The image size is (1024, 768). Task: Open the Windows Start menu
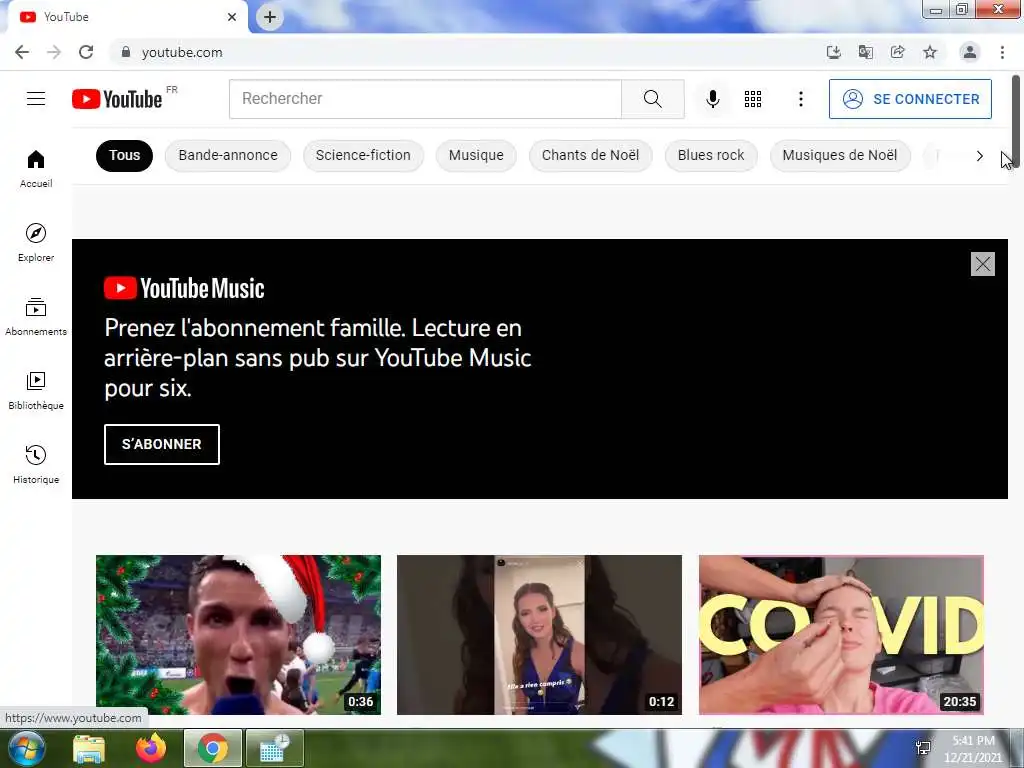[x=26, y=748]
